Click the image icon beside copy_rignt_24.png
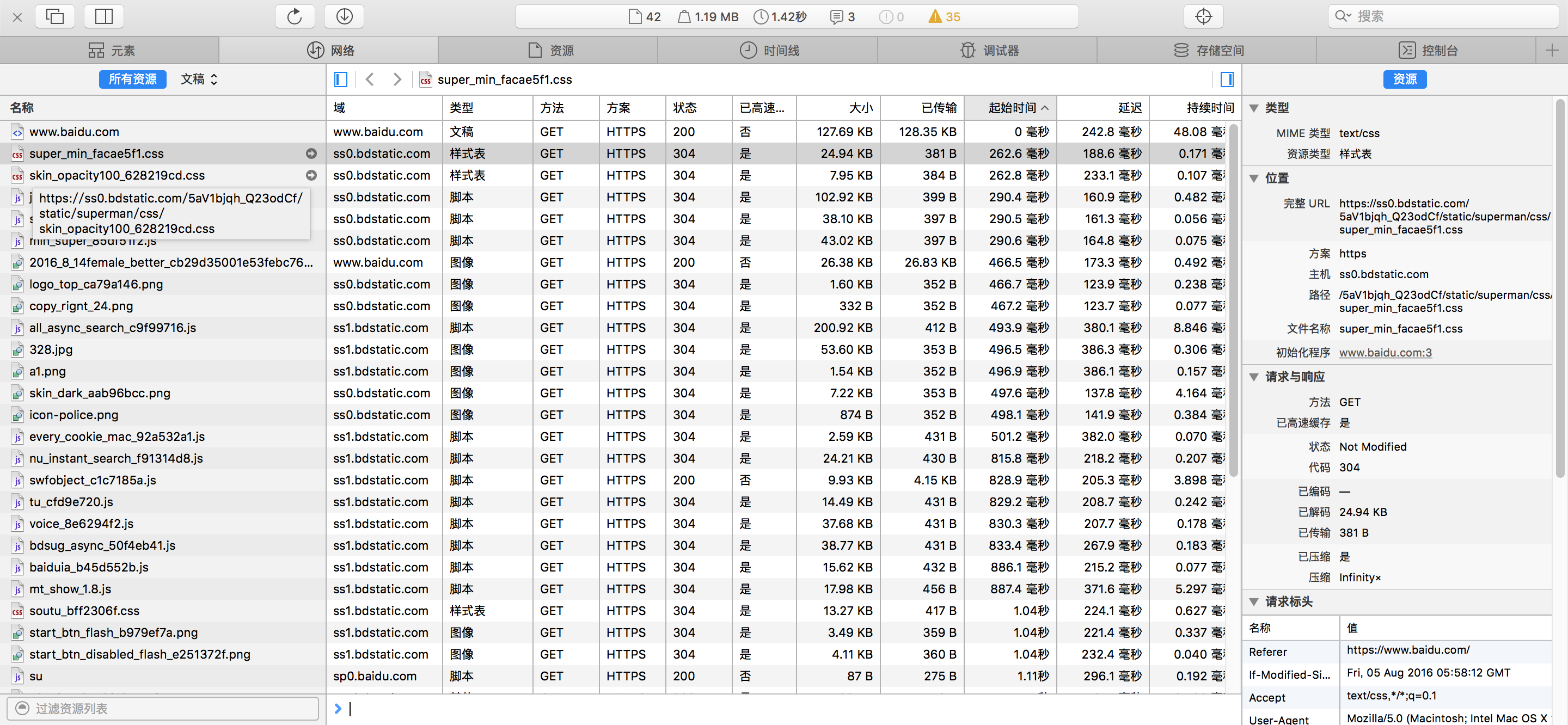Image resolution: width=1568 pixels, height=725 pixels. click(x=17, y=306)
